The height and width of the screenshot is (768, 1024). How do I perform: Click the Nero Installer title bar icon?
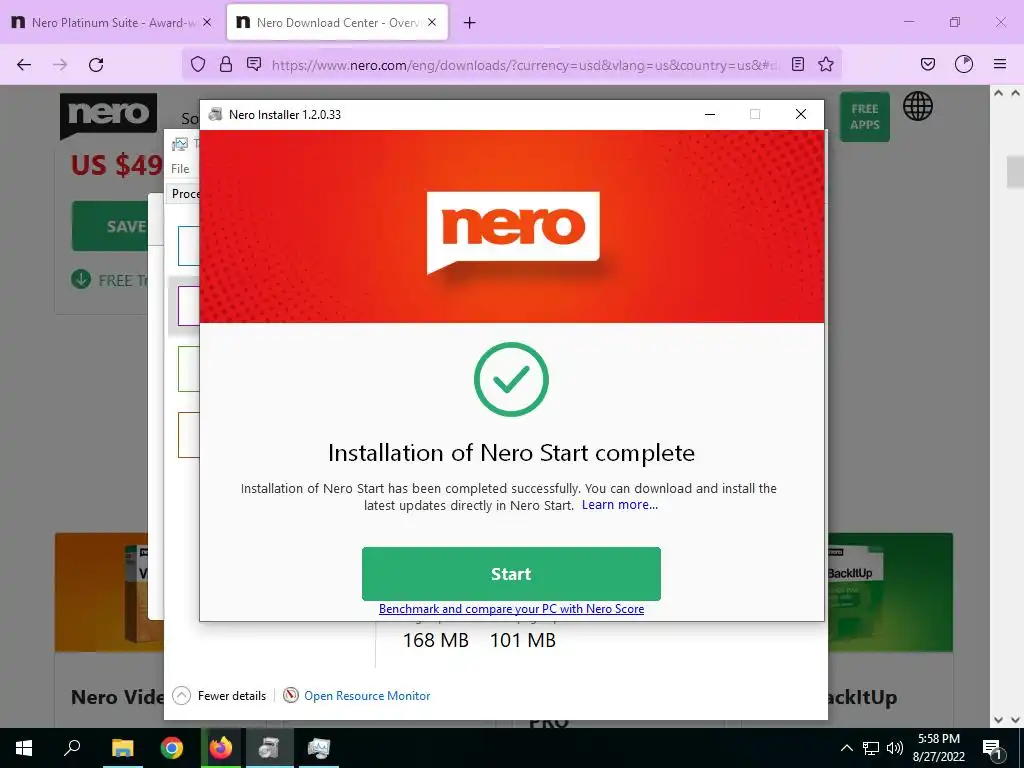(215, 114)
